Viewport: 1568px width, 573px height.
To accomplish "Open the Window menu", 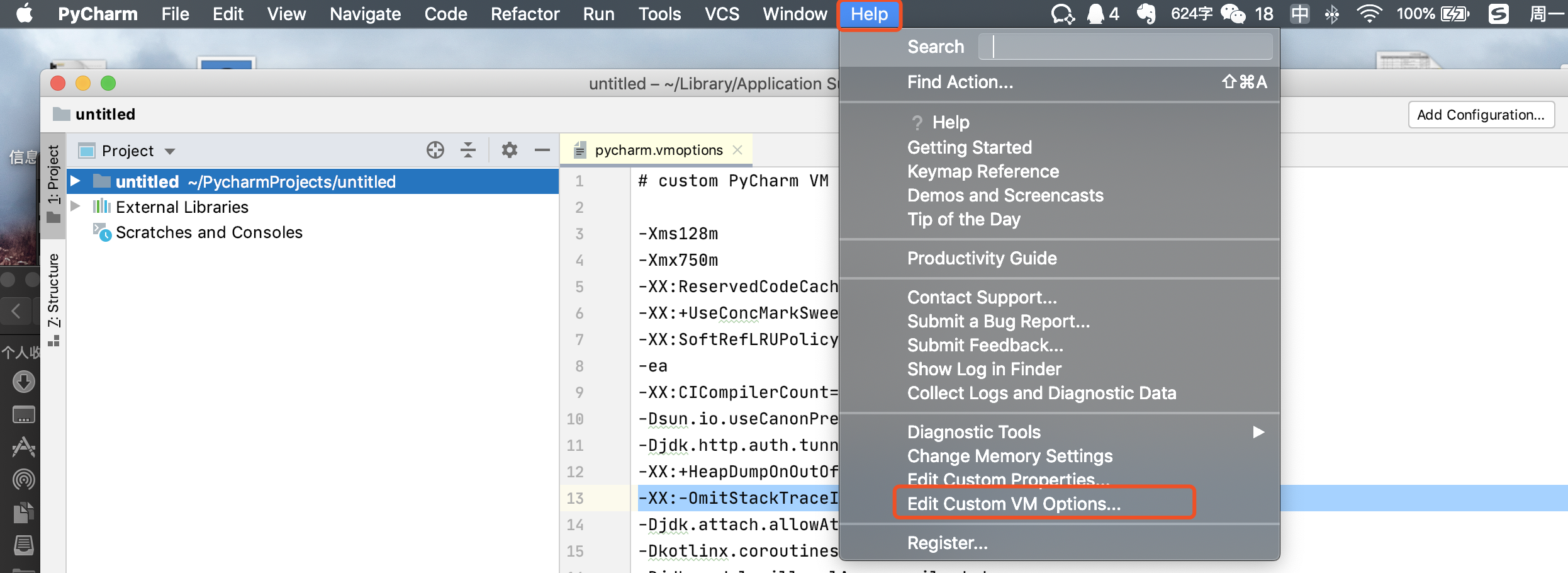I will [x=795, y=14].
